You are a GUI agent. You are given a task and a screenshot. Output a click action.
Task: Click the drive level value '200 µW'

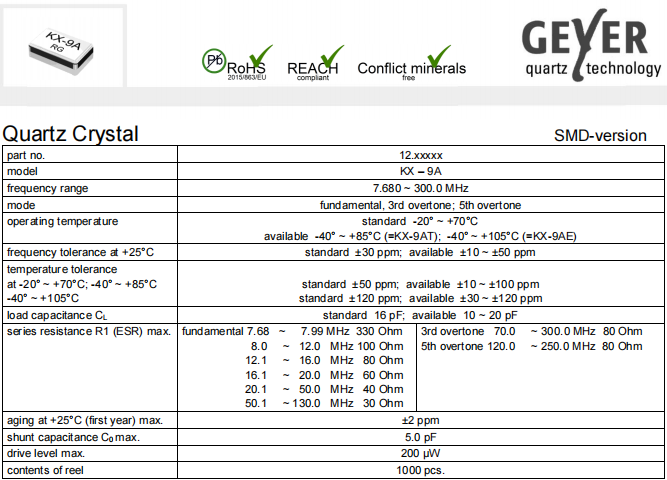tap(420, 454)
